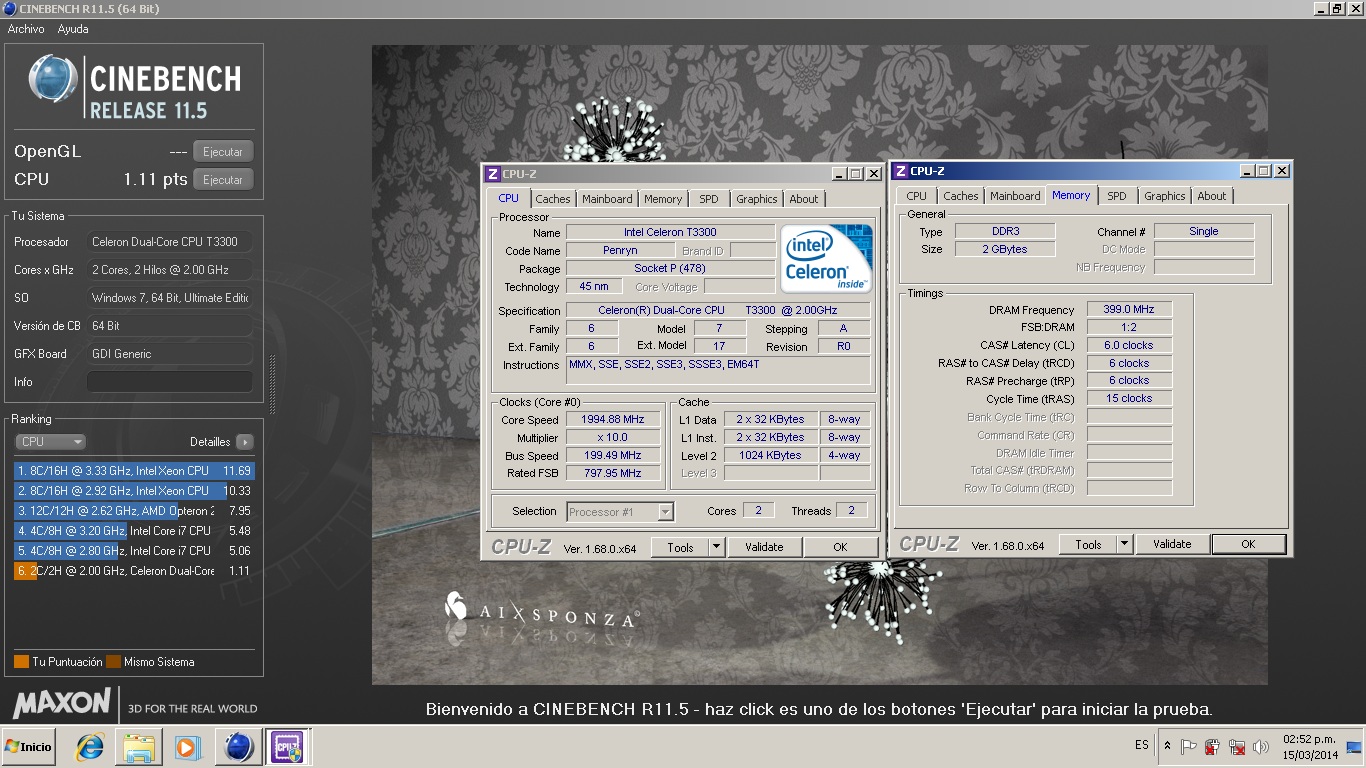Click Tools button in left CPU-Z

point(680,547)
